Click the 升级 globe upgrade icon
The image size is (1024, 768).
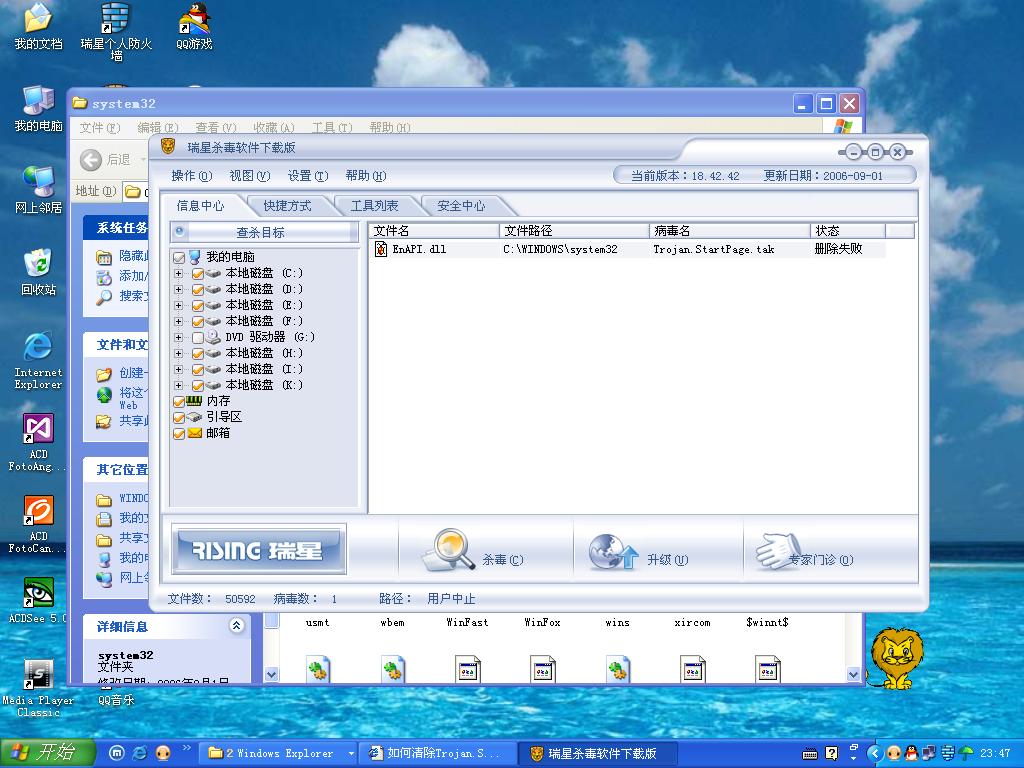click(612, 551)
